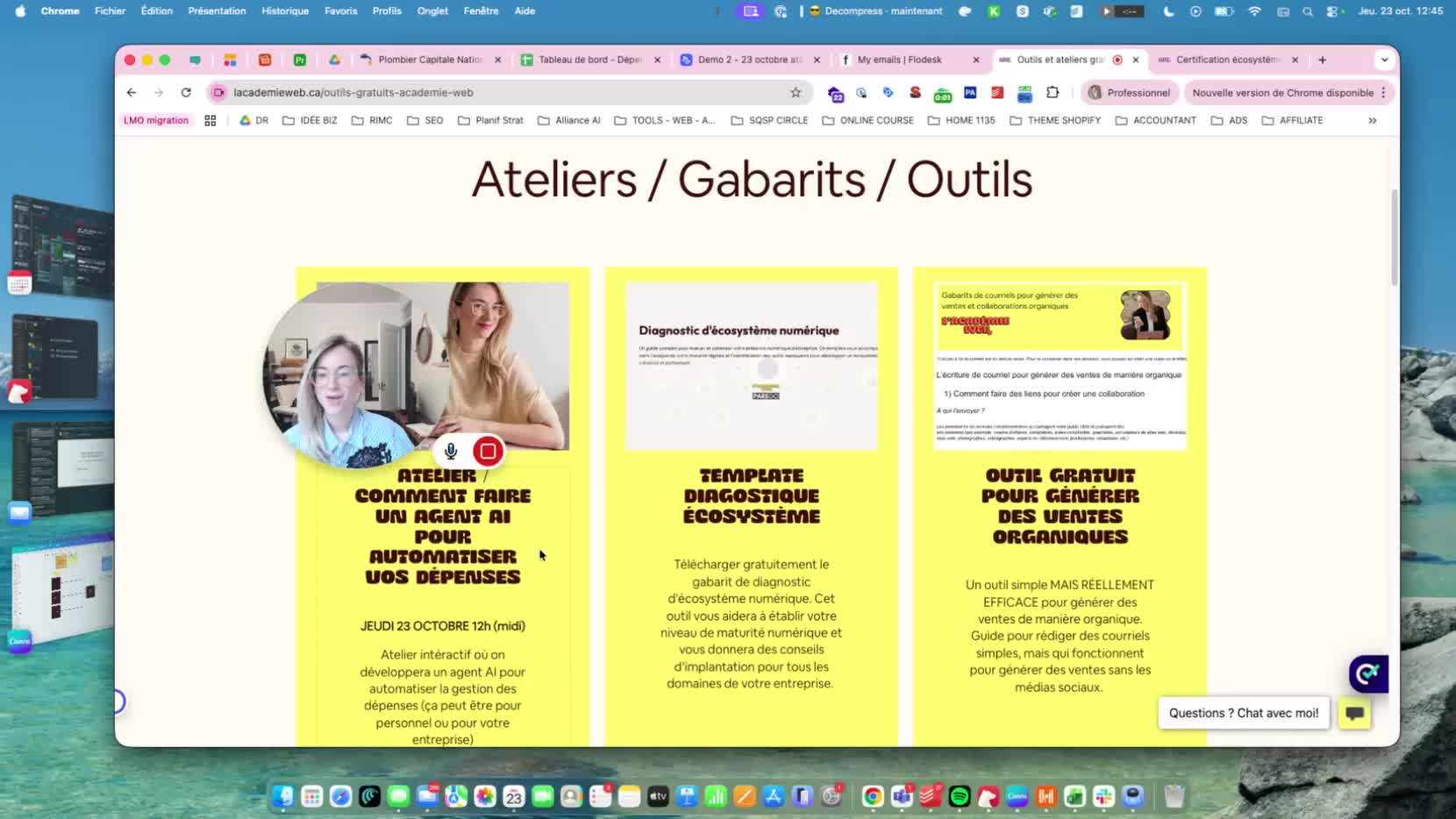Open the tab search dropdown arrow
The width and height of the screenshot is (1456, 819).
[1384, 60]
